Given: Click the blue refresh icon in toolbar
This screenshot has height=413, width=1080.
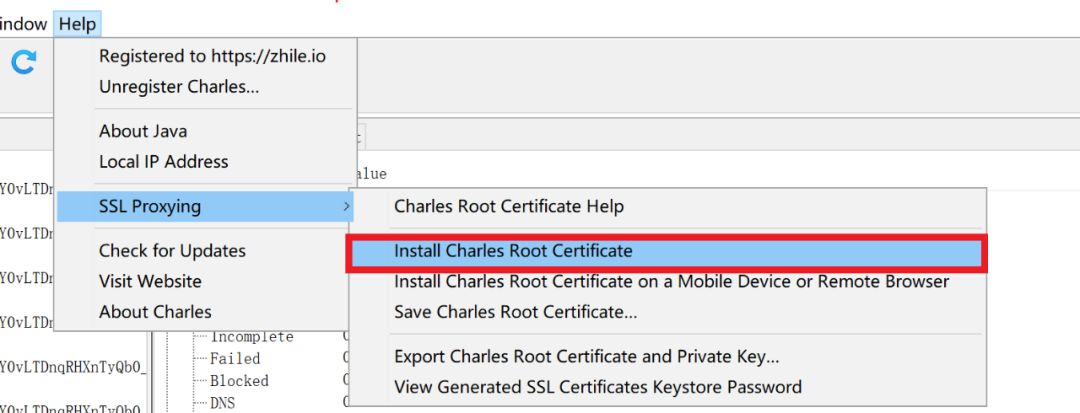Looking at the screenshot, I should [23, 63].
